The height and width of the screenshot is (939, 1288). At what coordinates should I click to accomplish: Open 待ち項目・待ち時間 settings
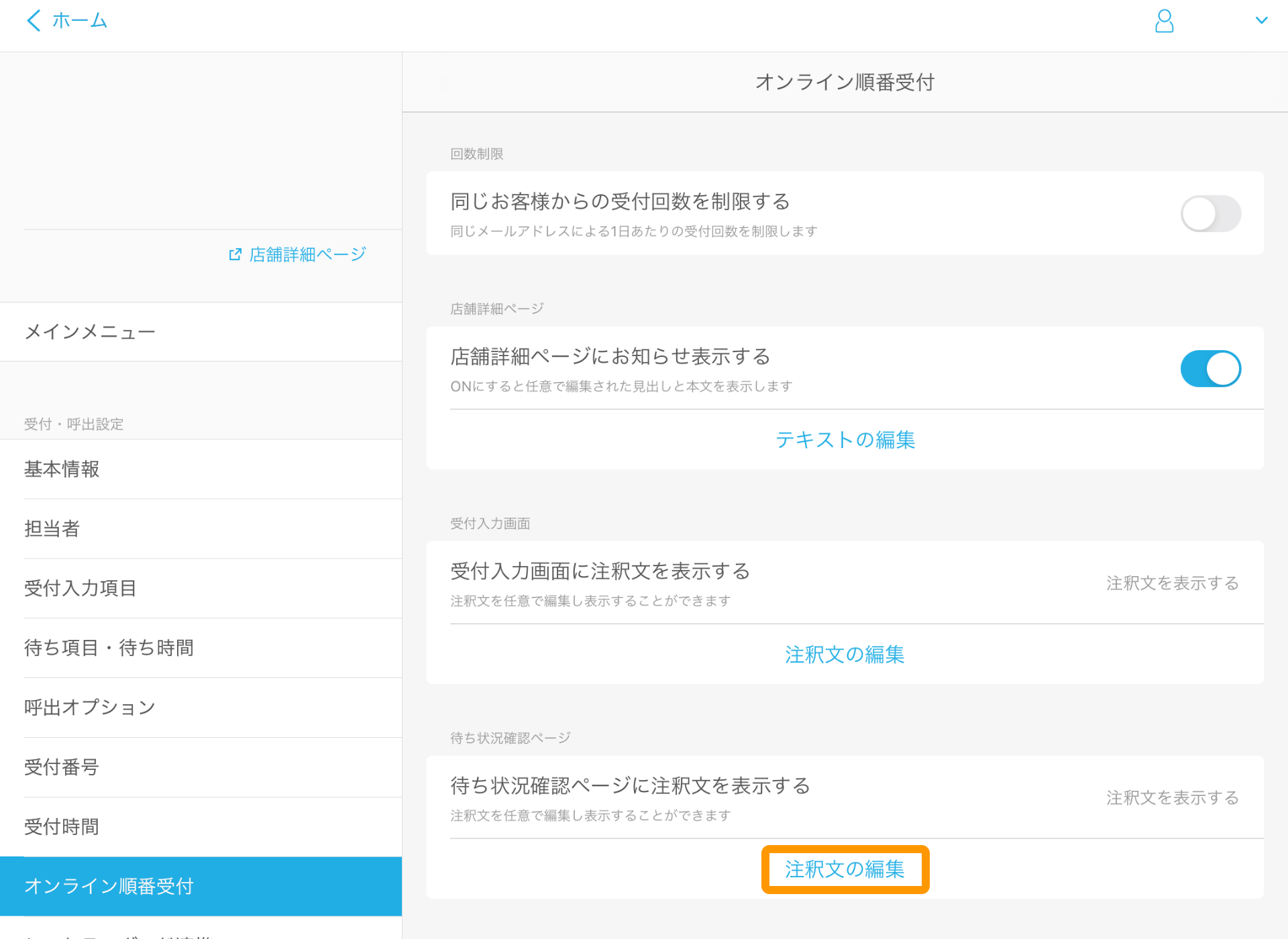pyautogui.click(x=201, y=649)
